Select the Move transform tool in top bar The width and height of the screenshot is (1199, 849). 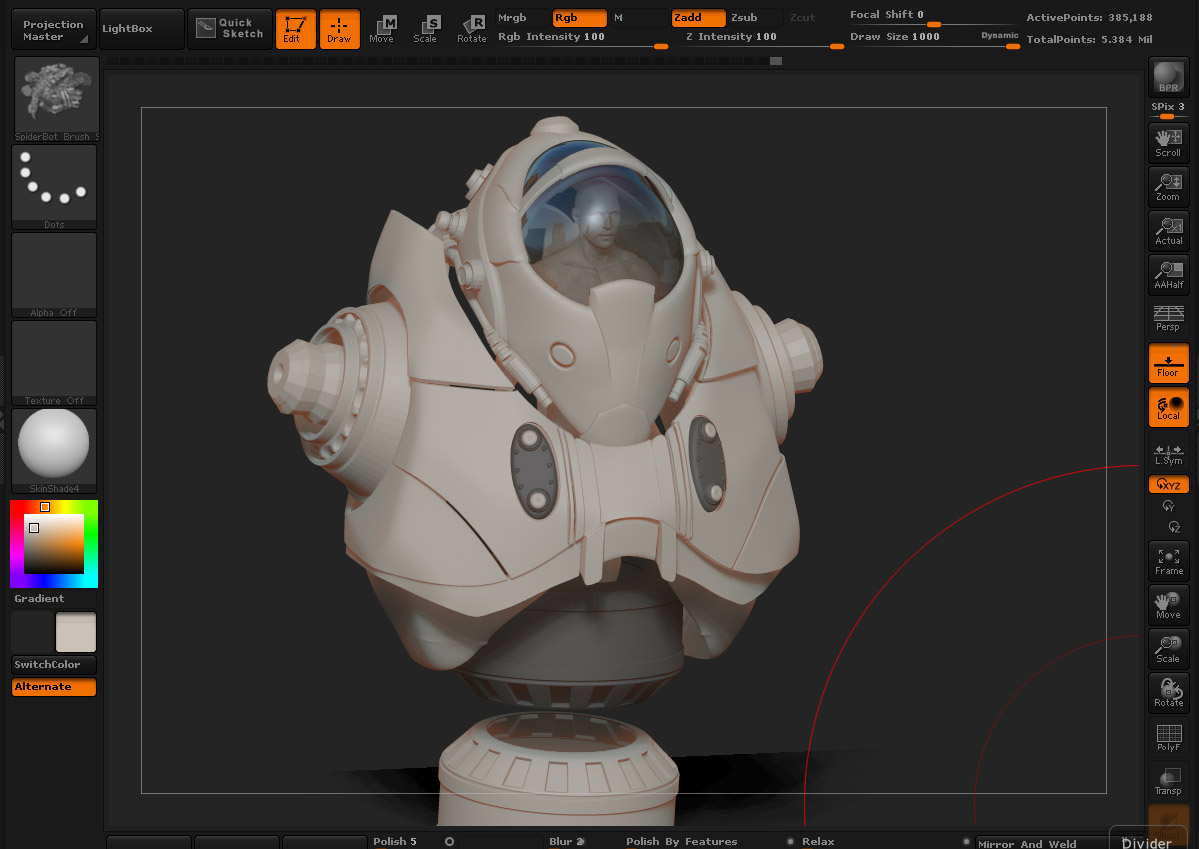click(382, 30)
